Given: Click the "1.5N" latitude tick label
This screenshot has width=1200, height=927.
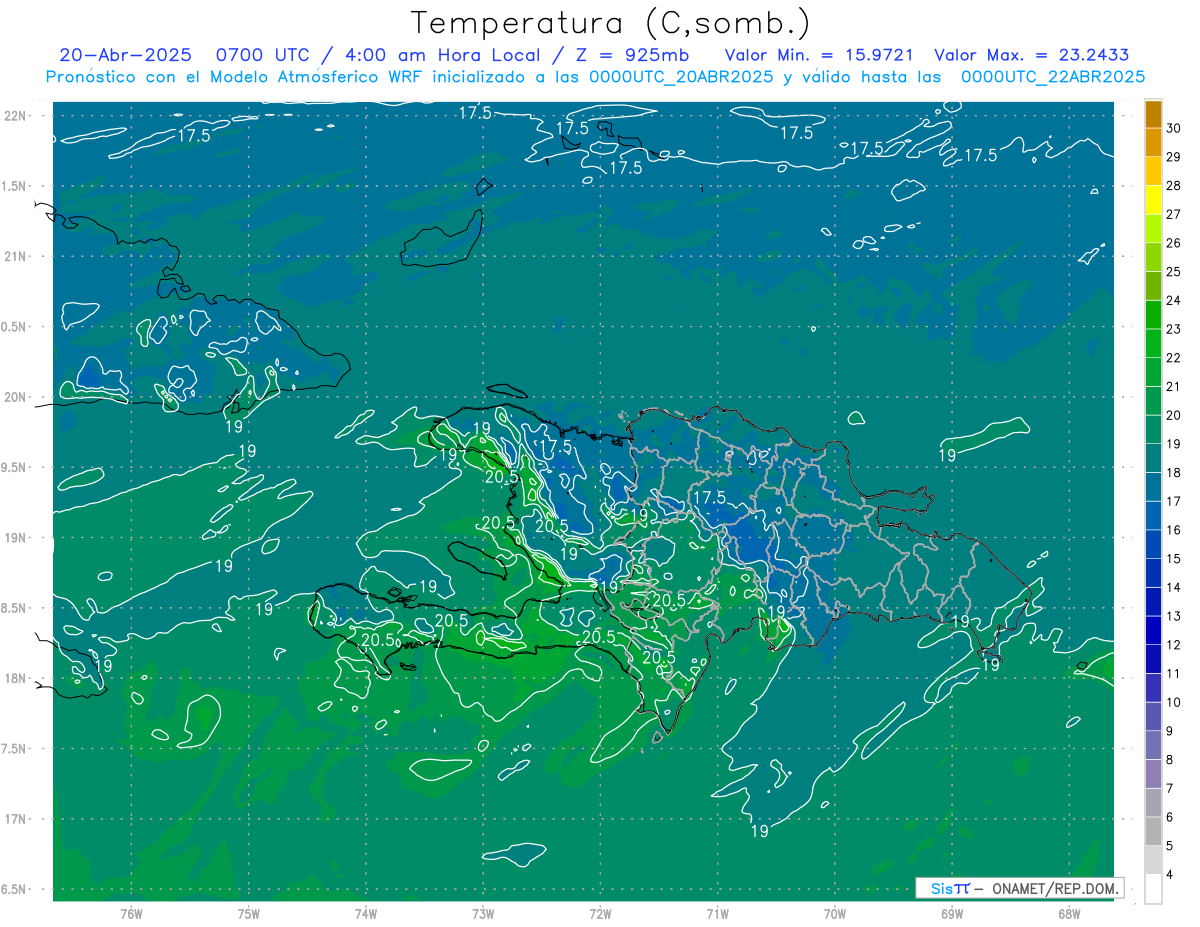Looking at the screenshot, I should [14, 186].
